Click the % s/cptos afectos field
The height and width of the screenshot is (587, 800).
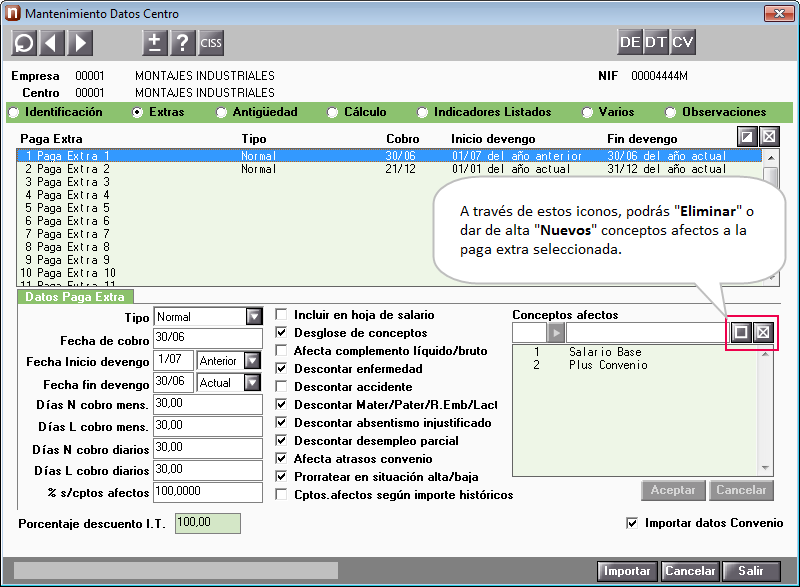(x=208, y=492)
